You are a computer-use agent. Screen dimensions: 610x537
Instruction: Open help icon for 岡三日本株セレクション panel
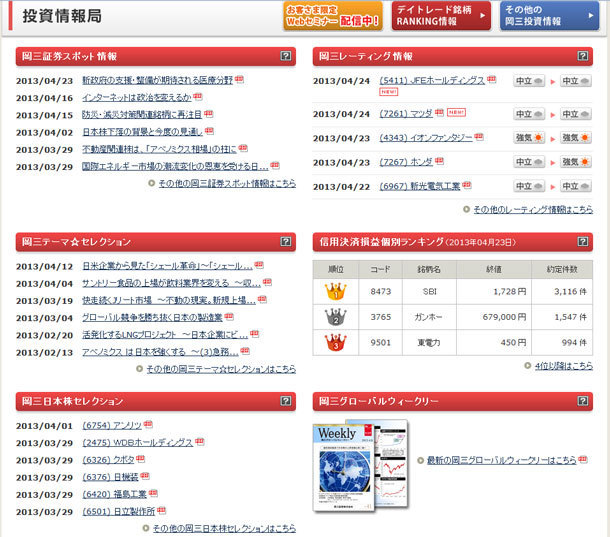(x=286, y=400)
